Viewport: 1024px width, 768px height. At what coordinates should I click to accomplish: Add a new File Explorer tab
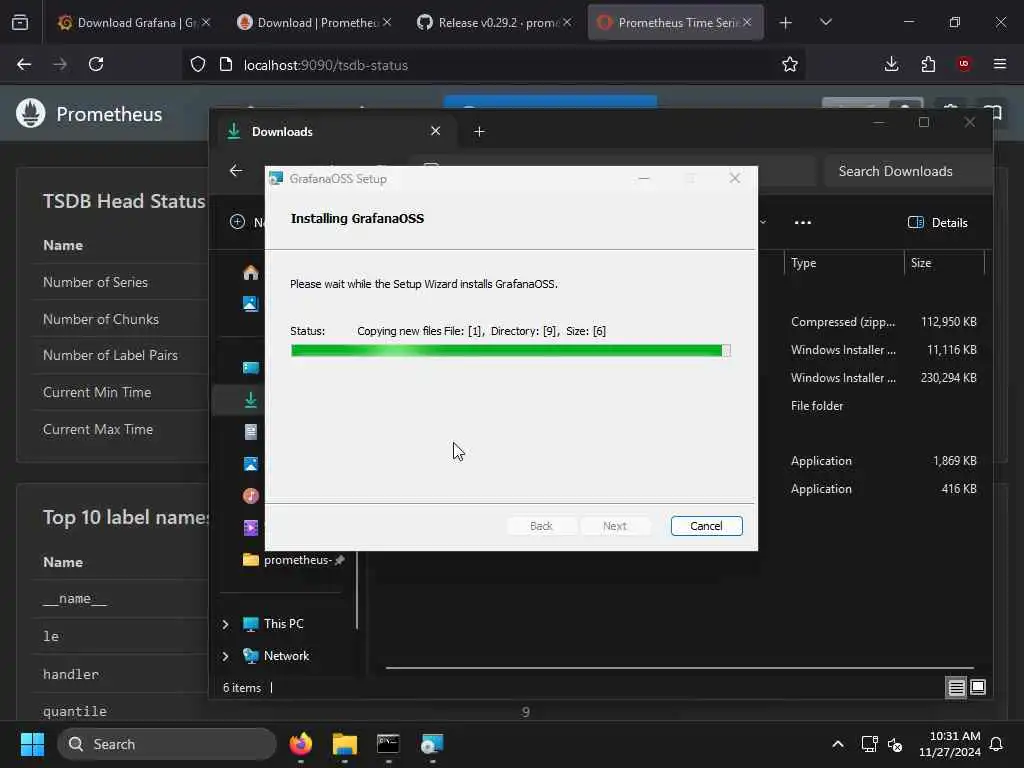(479, 131)
